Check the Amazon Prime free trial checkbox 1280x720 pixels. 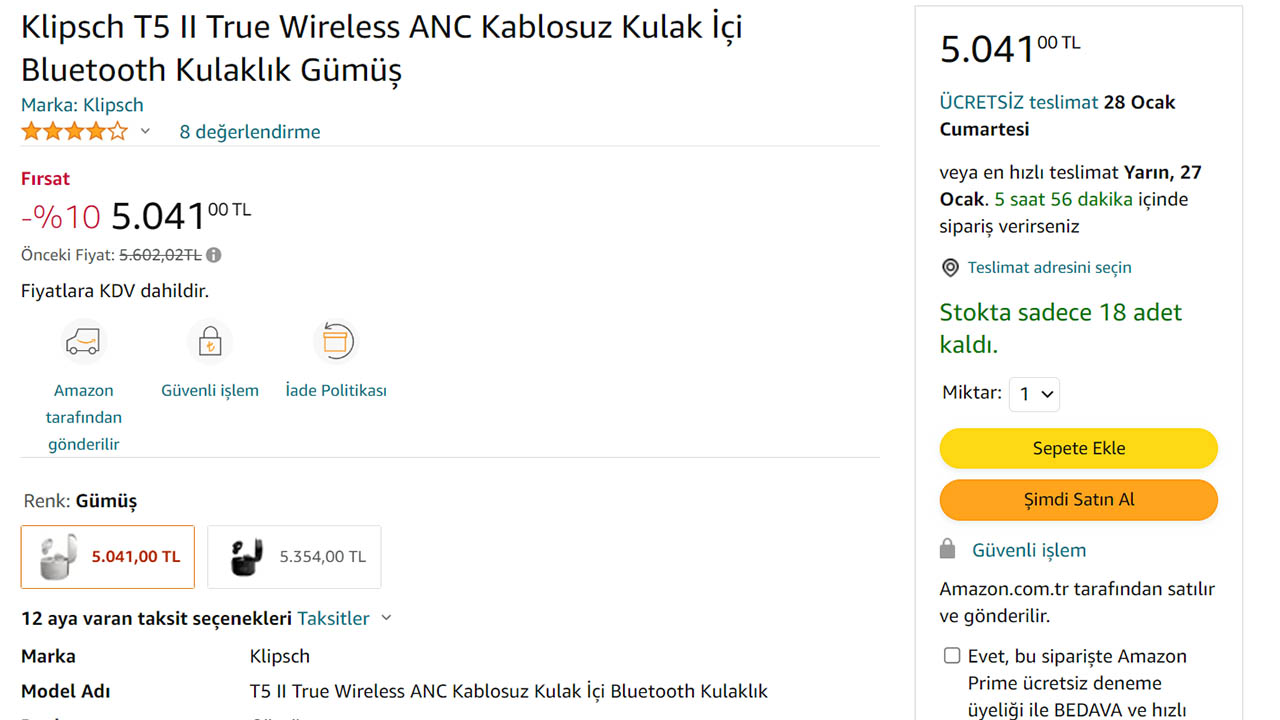click(x=952, y=656)
